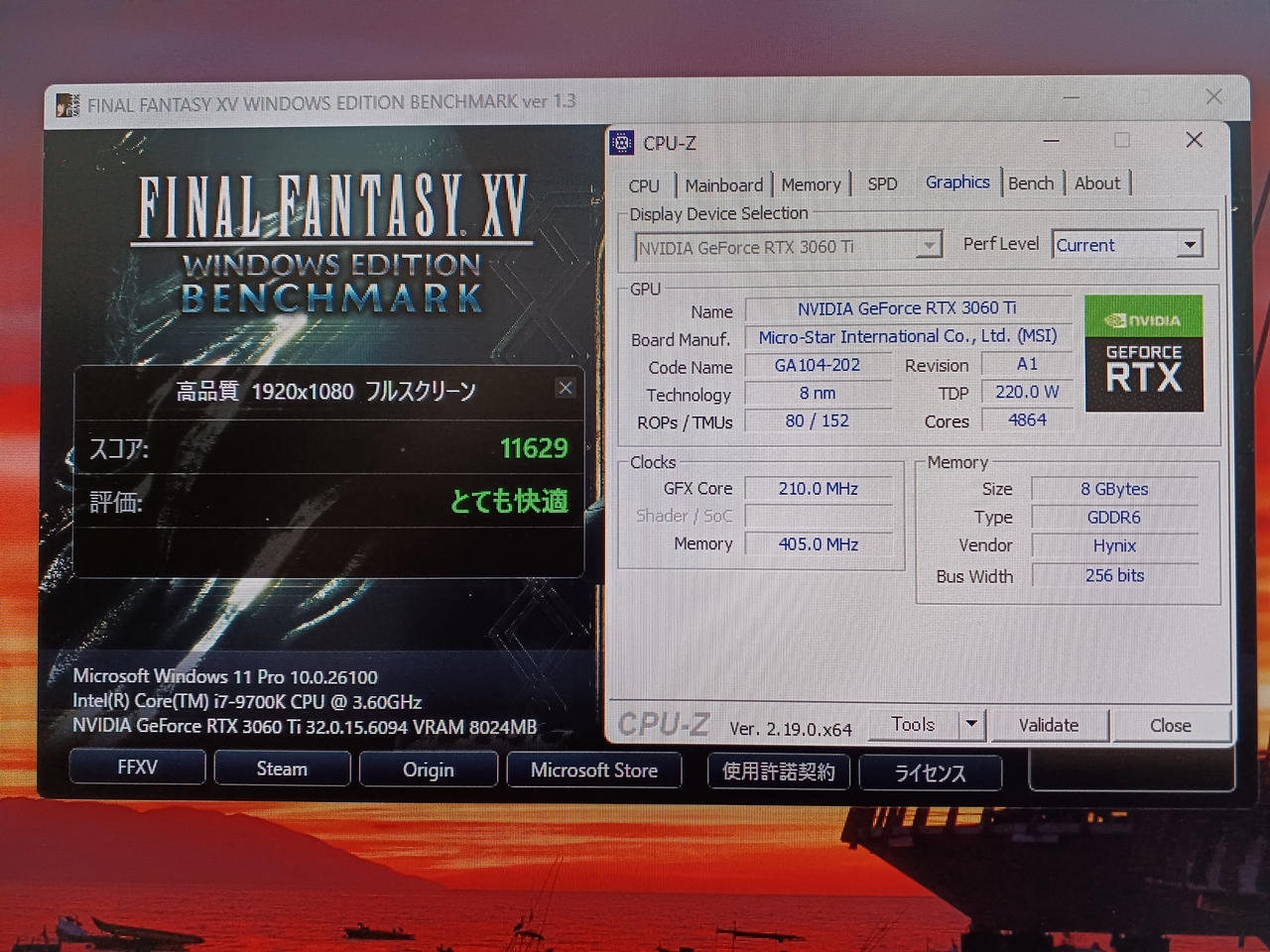Click the GFX Core clock value 210.0 MHz
Screen dimensions: 1270x952
point(819,489)
